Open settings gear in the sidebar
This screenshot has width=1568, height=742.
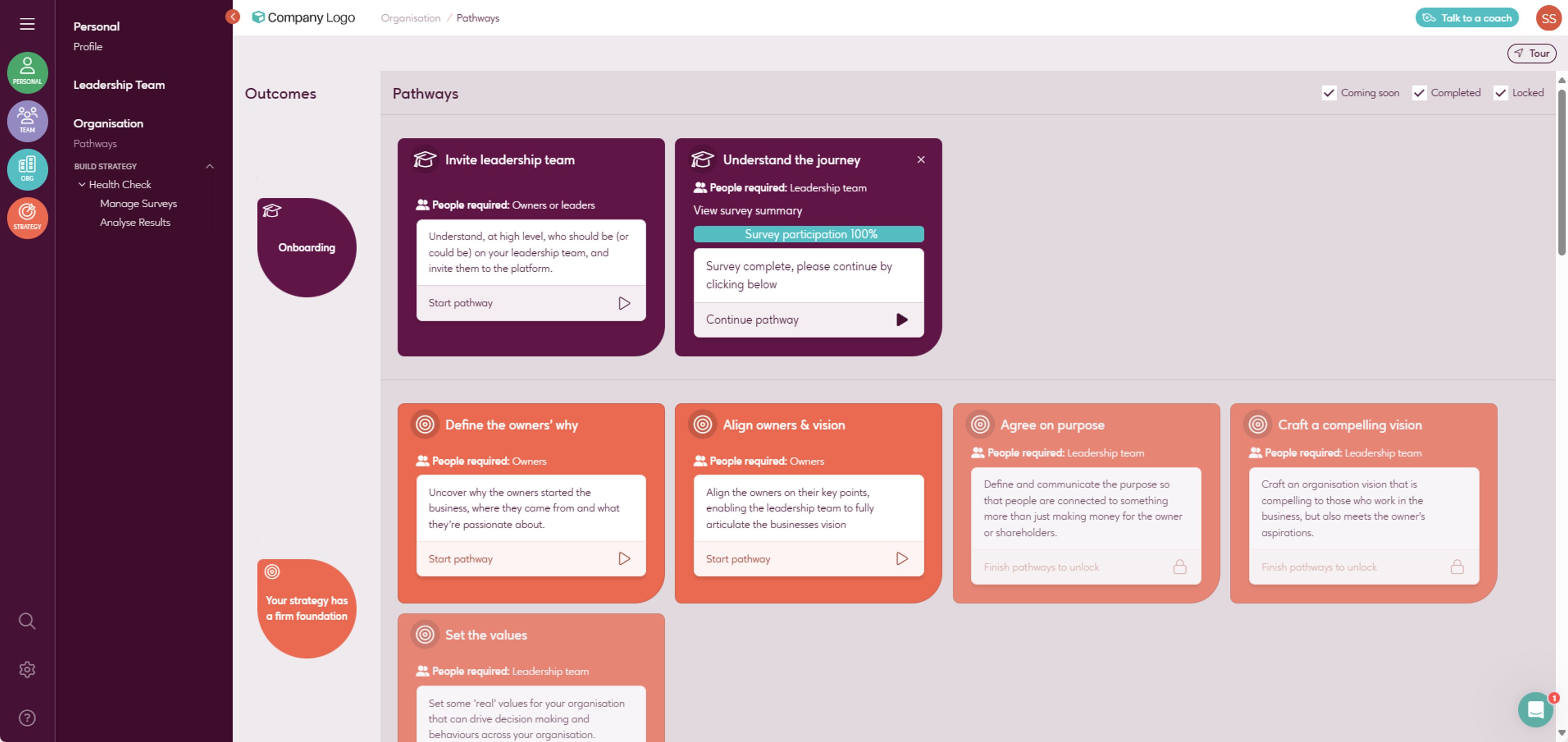pyautogui.click(x=27, y=670)
